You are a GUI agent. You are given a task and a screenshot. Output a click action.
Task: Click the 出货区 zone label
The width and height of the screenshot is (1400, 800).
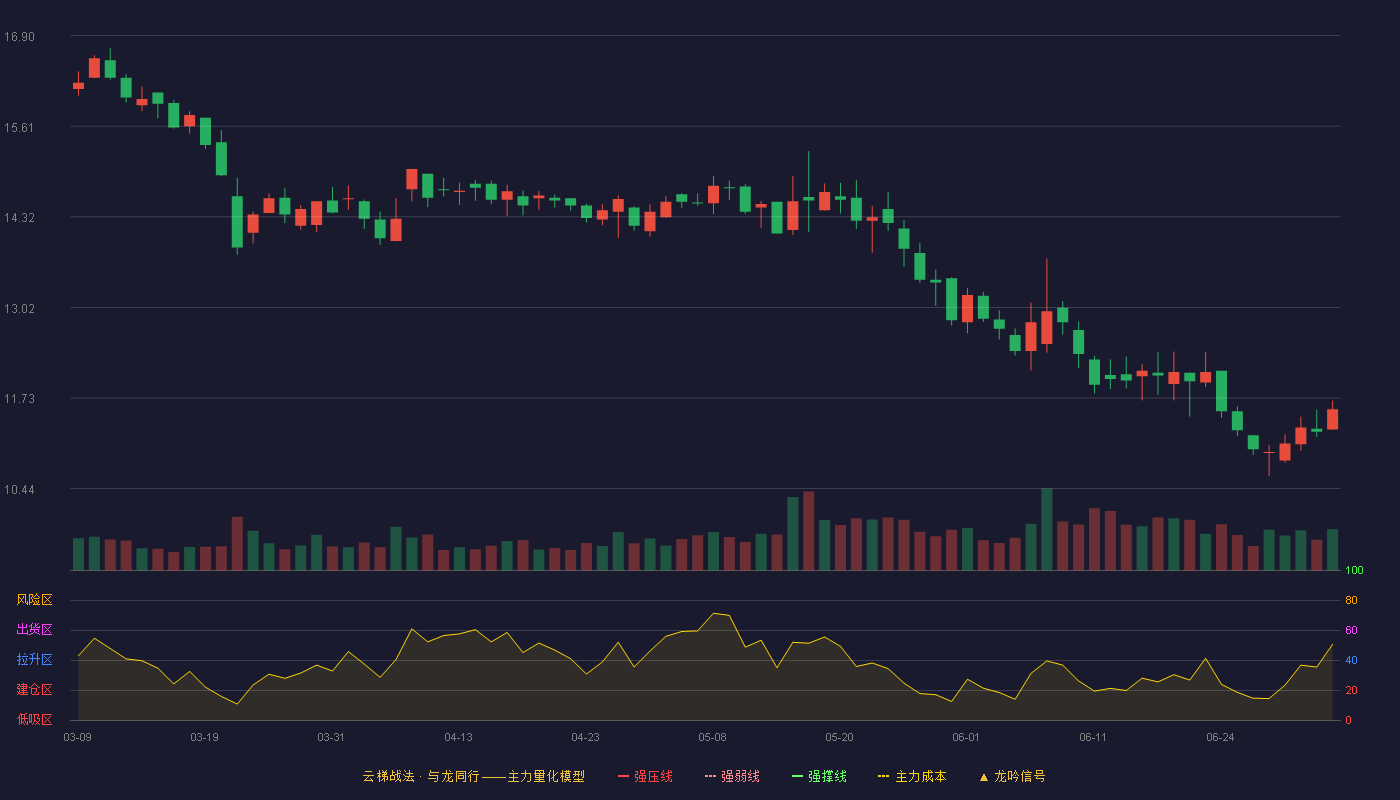pyautogui.click(x=34, y=630)
